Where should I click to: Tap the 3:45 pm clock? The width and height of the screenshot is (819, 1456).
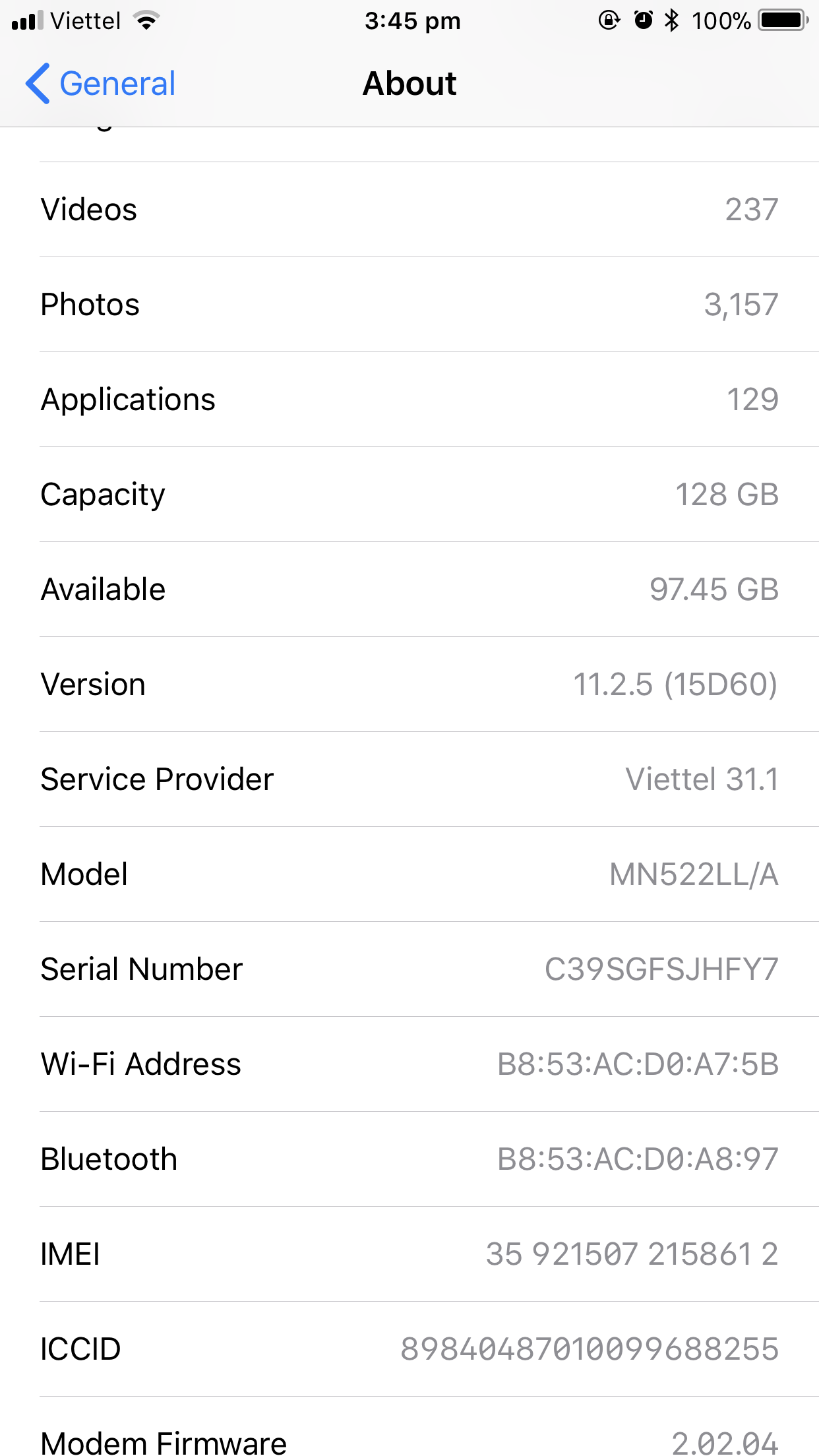(412, 21)
